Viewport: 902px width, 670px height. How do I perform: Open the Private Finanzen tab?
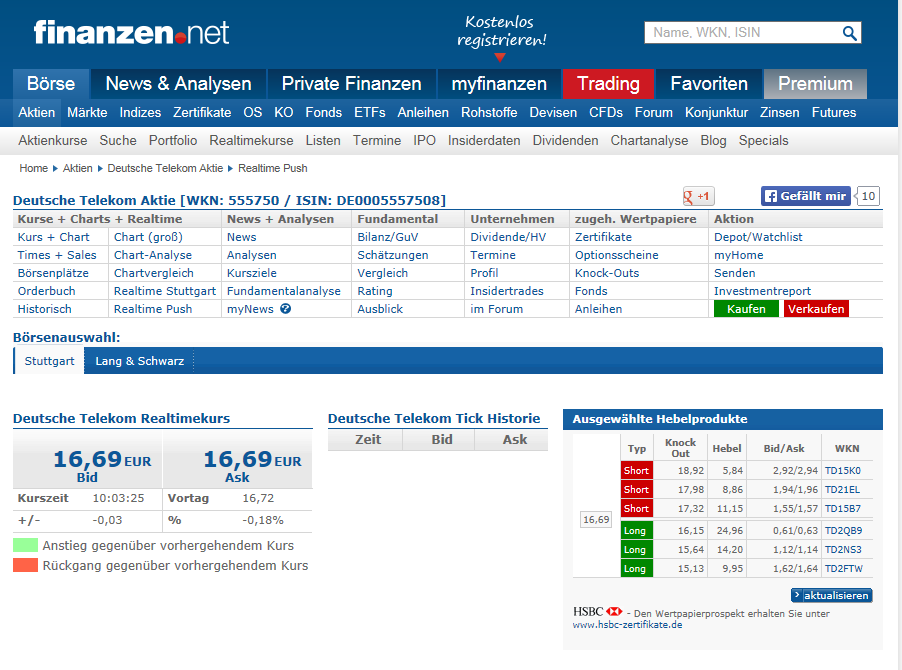pyautogui.click(x=351, y=84)
